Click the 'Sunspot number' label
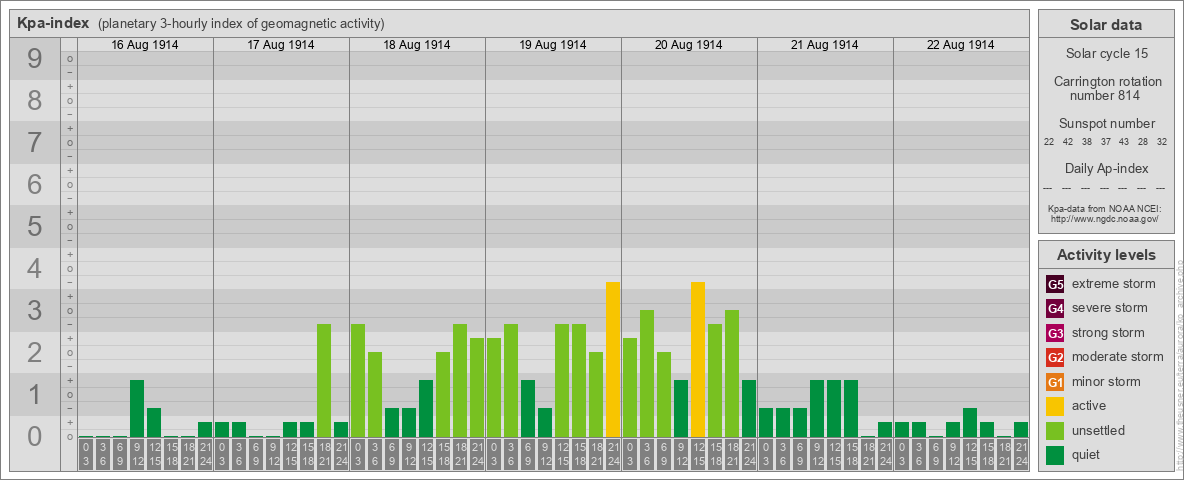This screenshot has height=480, width=1184. coord(1105,123)
